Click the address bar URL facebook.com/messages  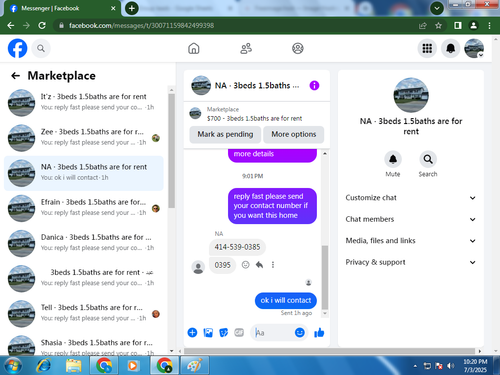tap(142, 25)
